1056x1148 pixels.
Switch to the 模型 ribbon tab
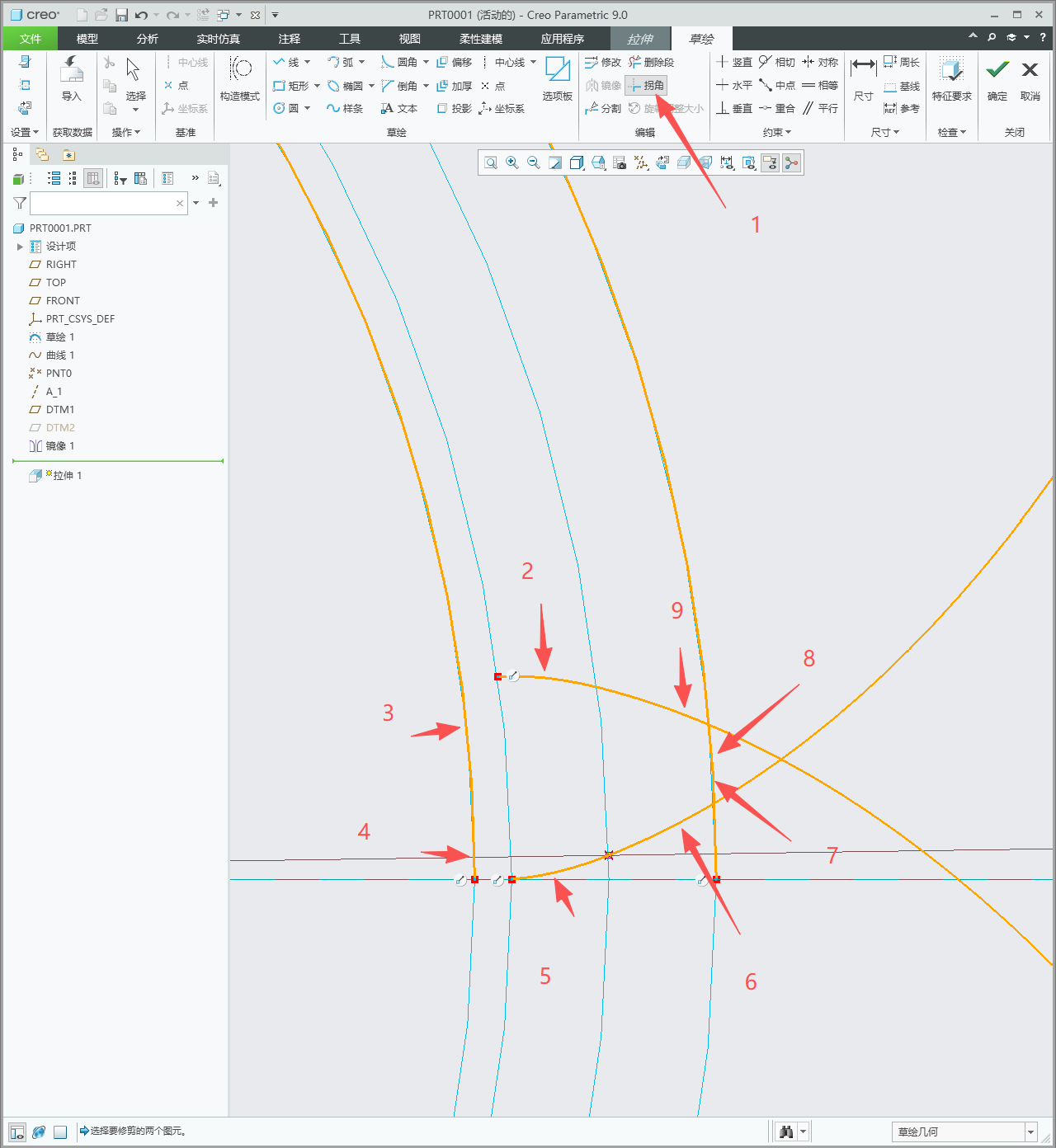(x=87, y=39)
